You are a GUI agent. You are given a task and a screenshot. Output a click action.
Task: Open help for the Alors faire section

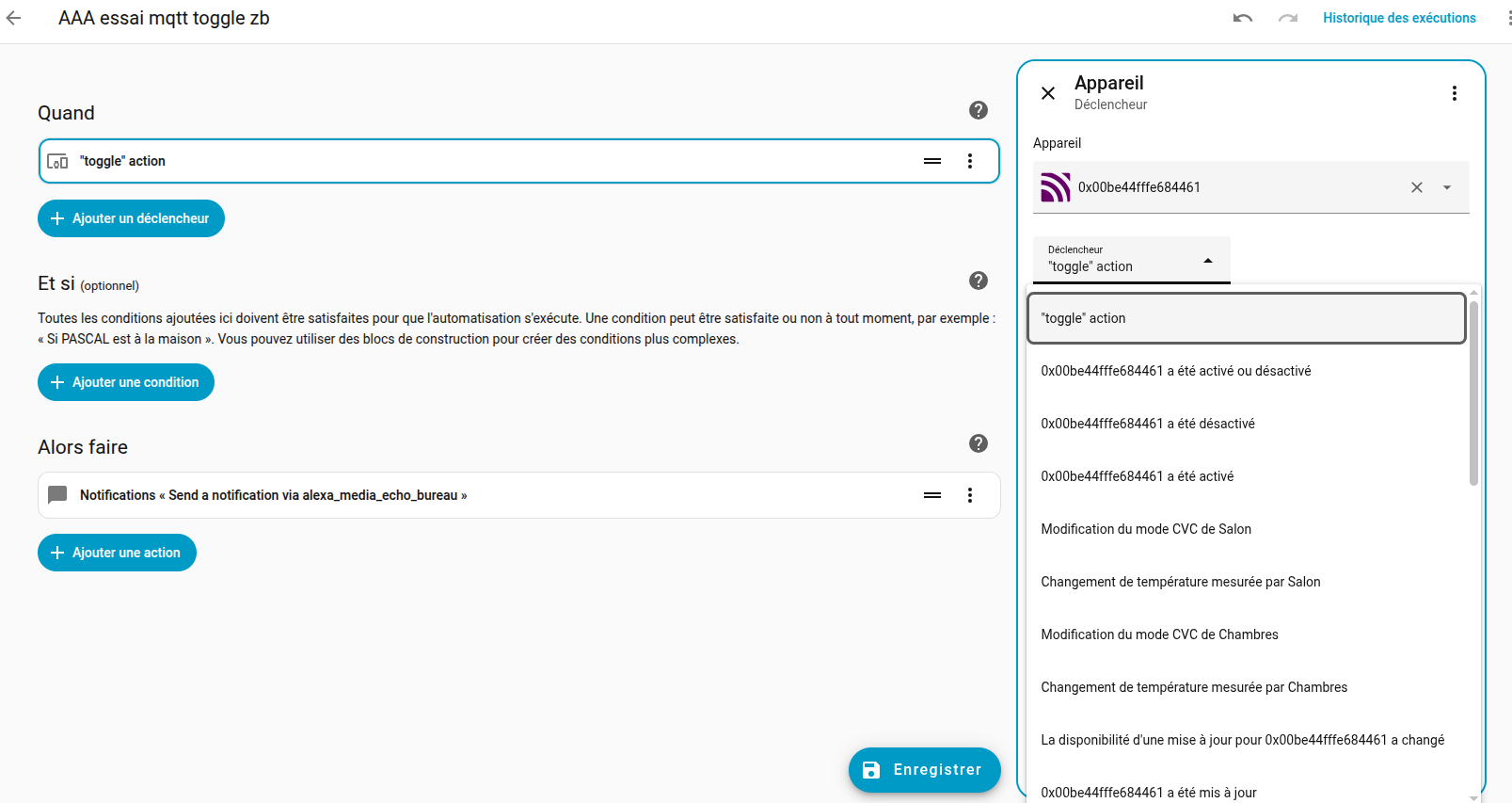(978, 443)
